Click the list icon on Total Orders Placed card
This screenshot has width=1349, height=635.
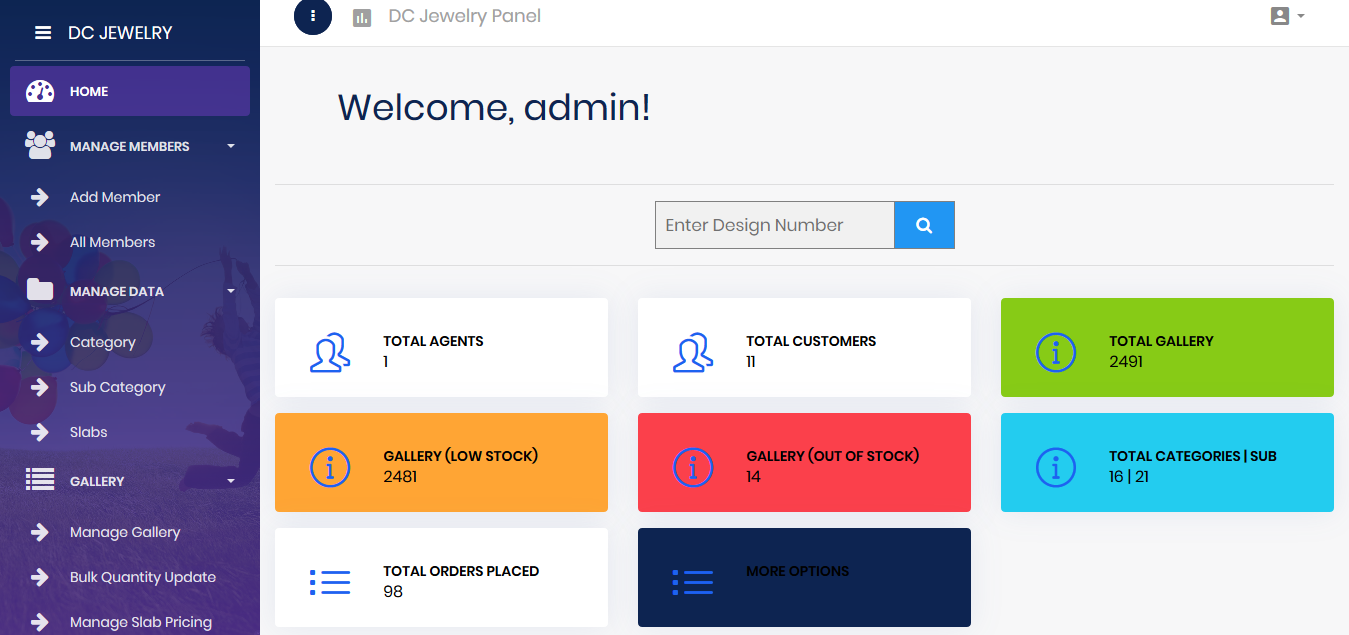pyautogui.click(x=330, y=582)
